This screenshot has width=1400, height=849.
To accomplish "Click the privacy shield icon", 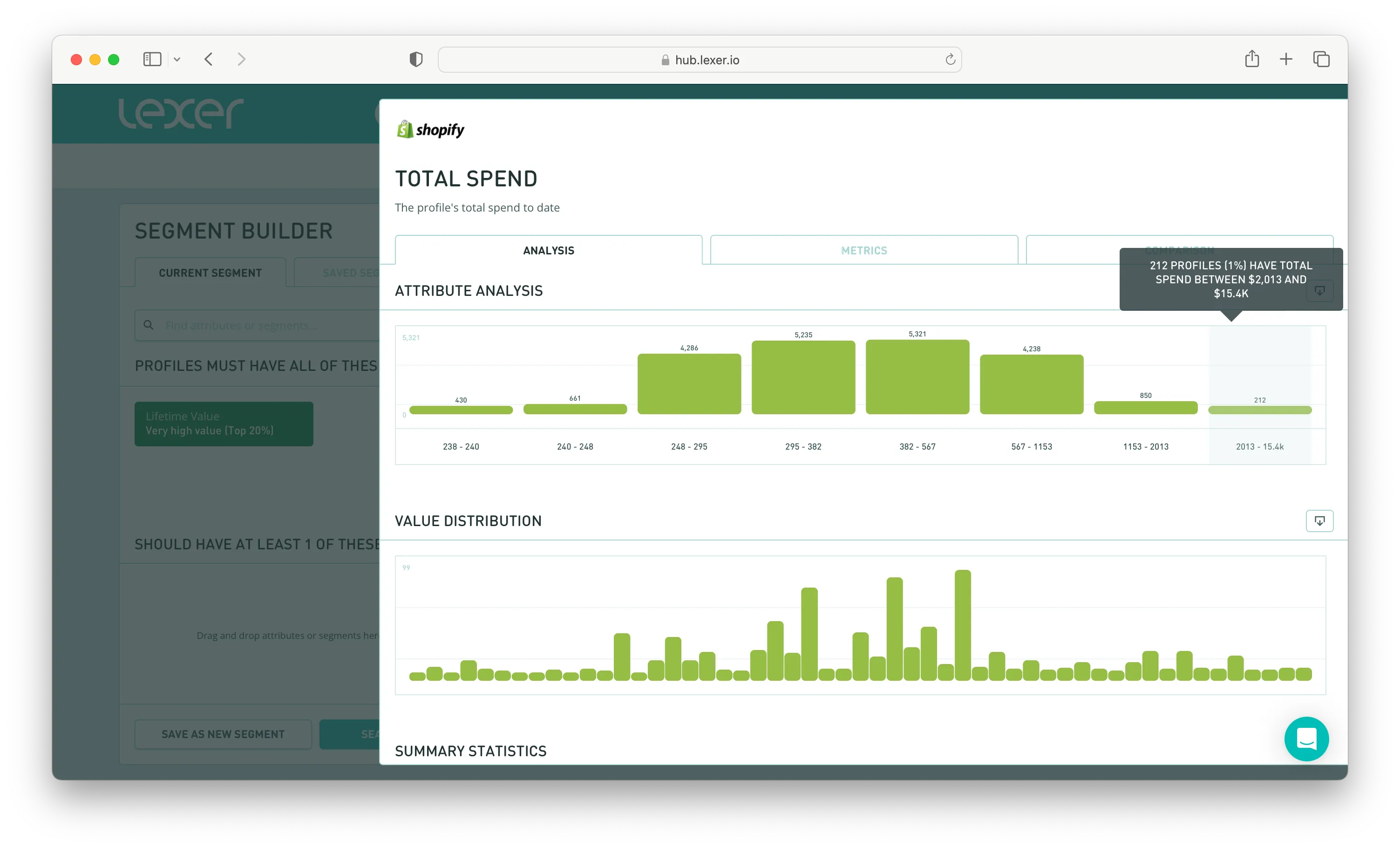I will coord(416,59).
